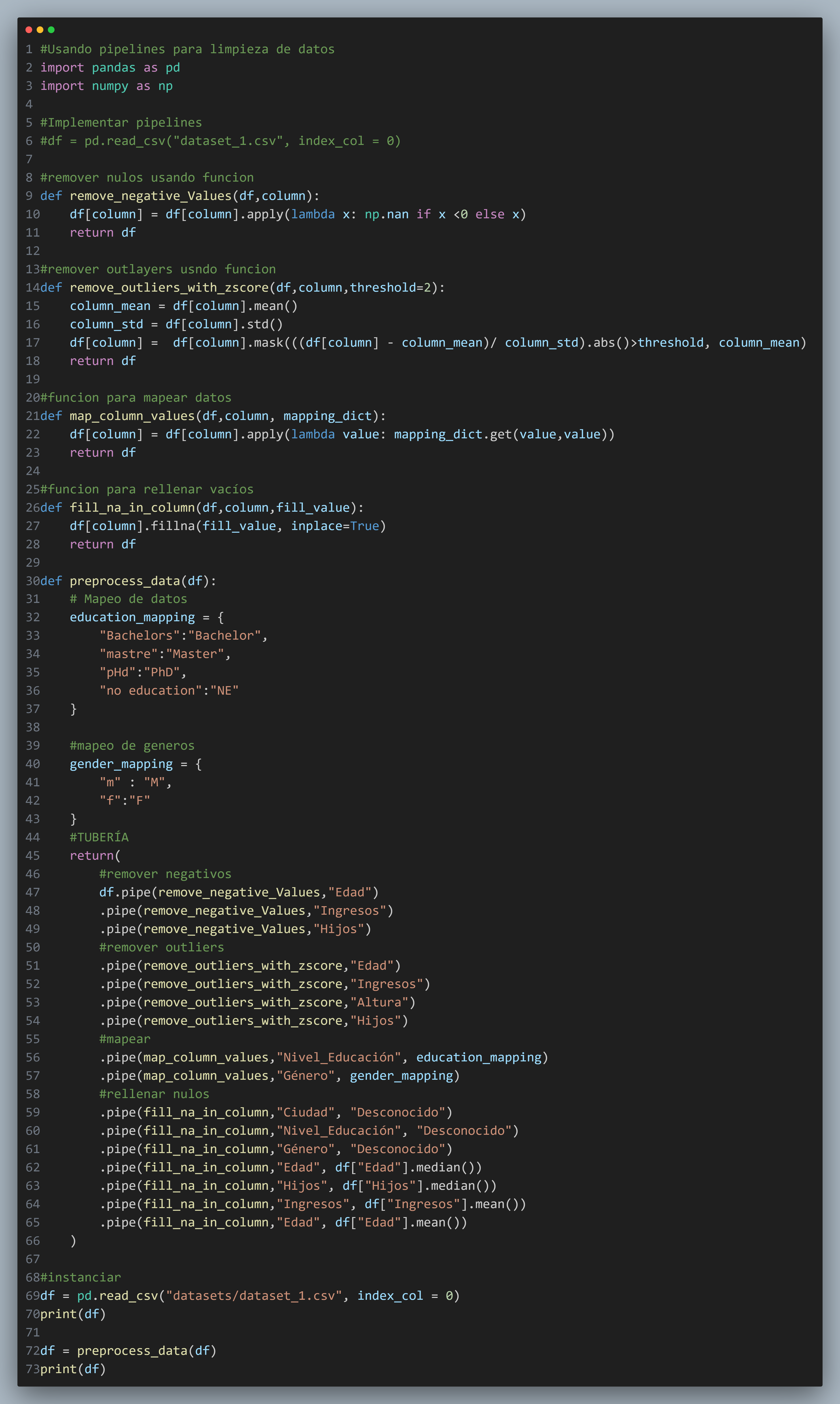The width and height of the screenshot is (840, 1404).
Task: Click fill_na_in_column "Ingresos" mean line
Action: pos(312,1204)
